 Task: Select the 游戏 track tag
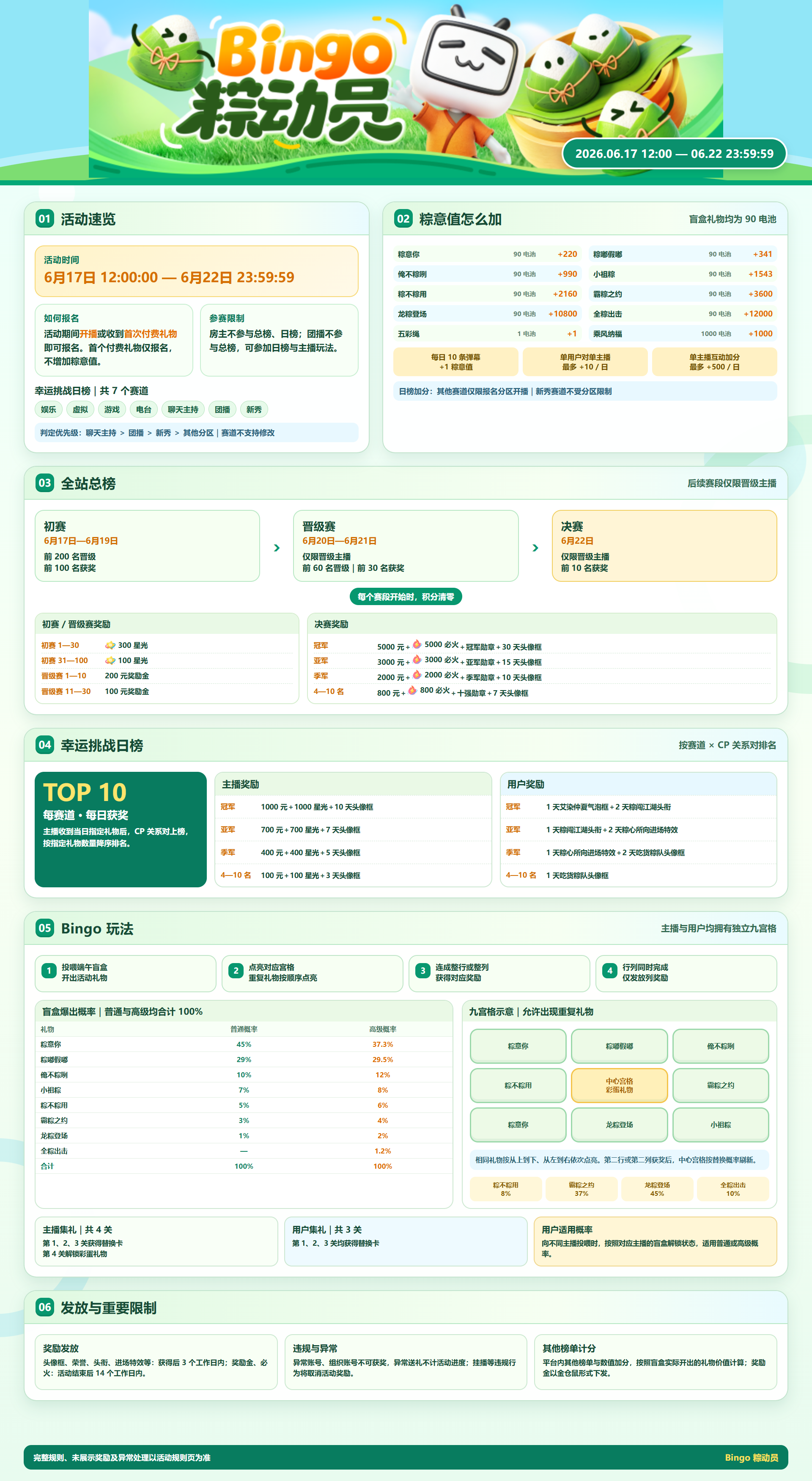pos(112,409)
